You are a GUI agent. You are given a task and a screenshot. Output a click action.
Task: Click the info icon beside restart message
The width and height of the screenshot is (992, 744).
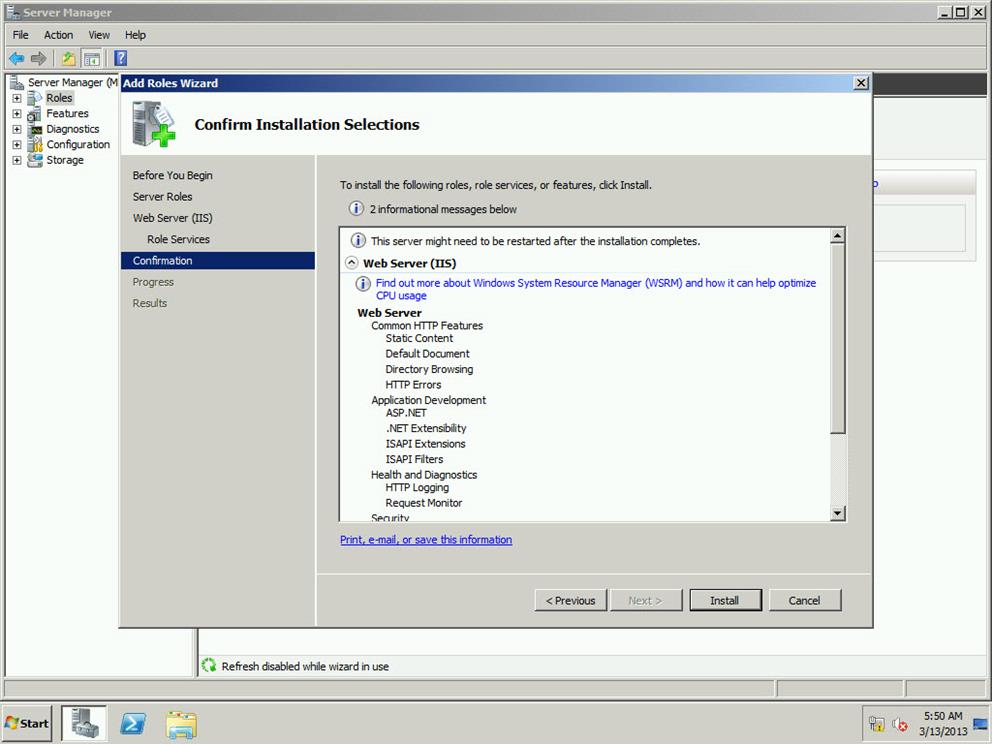(358, 240)
